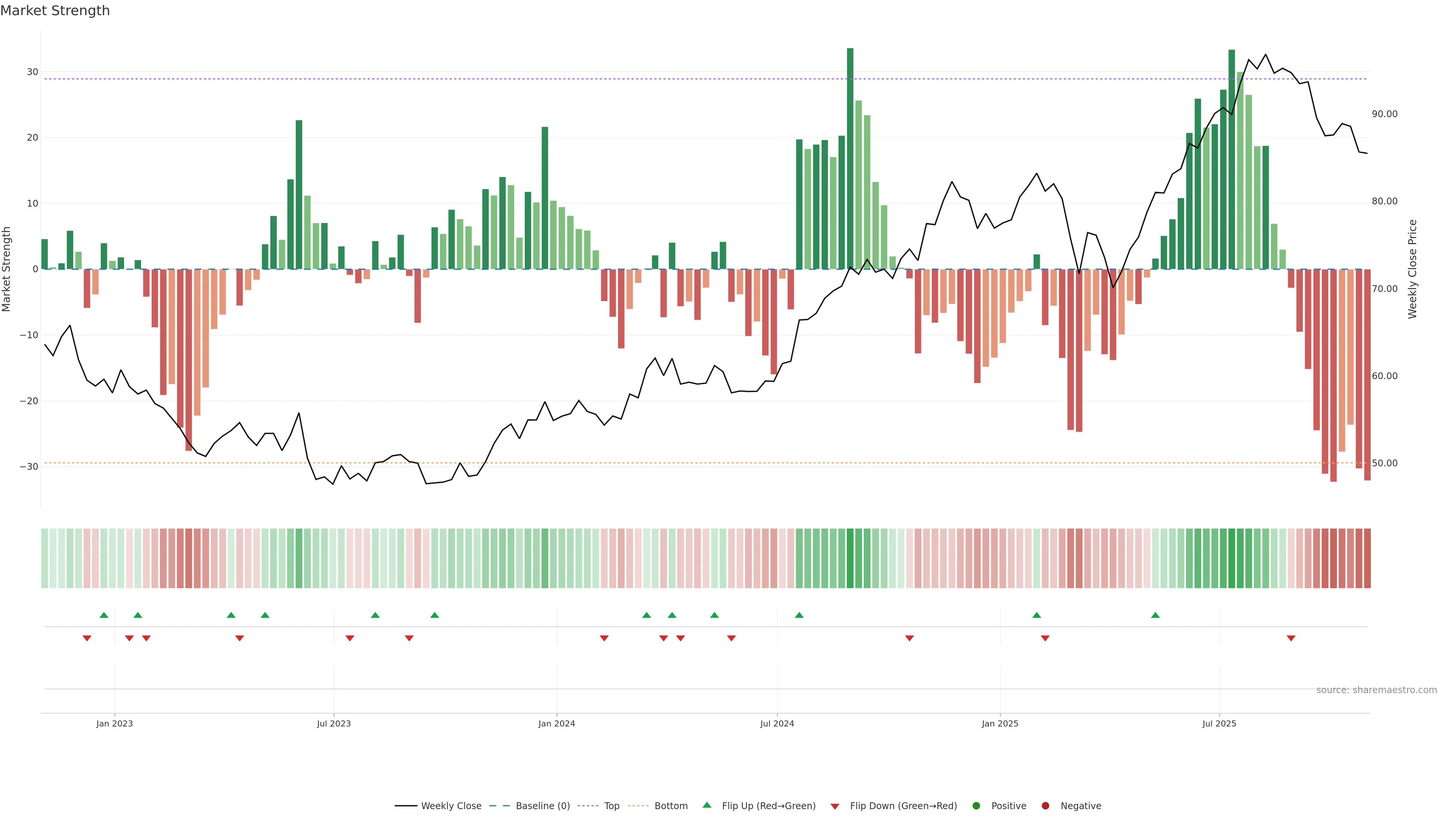This screenshot has height=819, width=1456.
Task: Click the −30 tick on Market Strength axis
Action: point(29,467)
